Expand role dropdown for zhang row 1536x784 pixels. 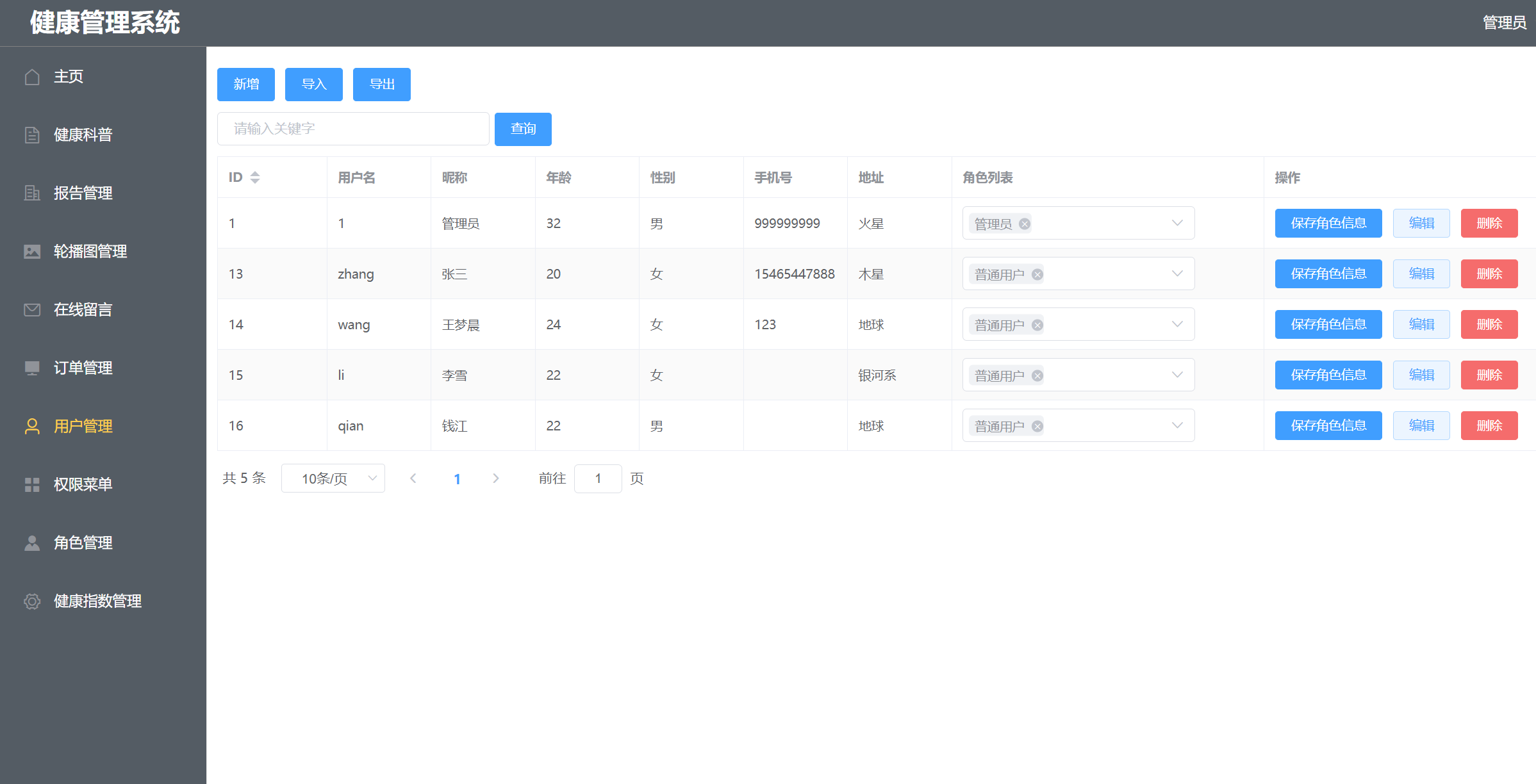[x=1177, y=274]
